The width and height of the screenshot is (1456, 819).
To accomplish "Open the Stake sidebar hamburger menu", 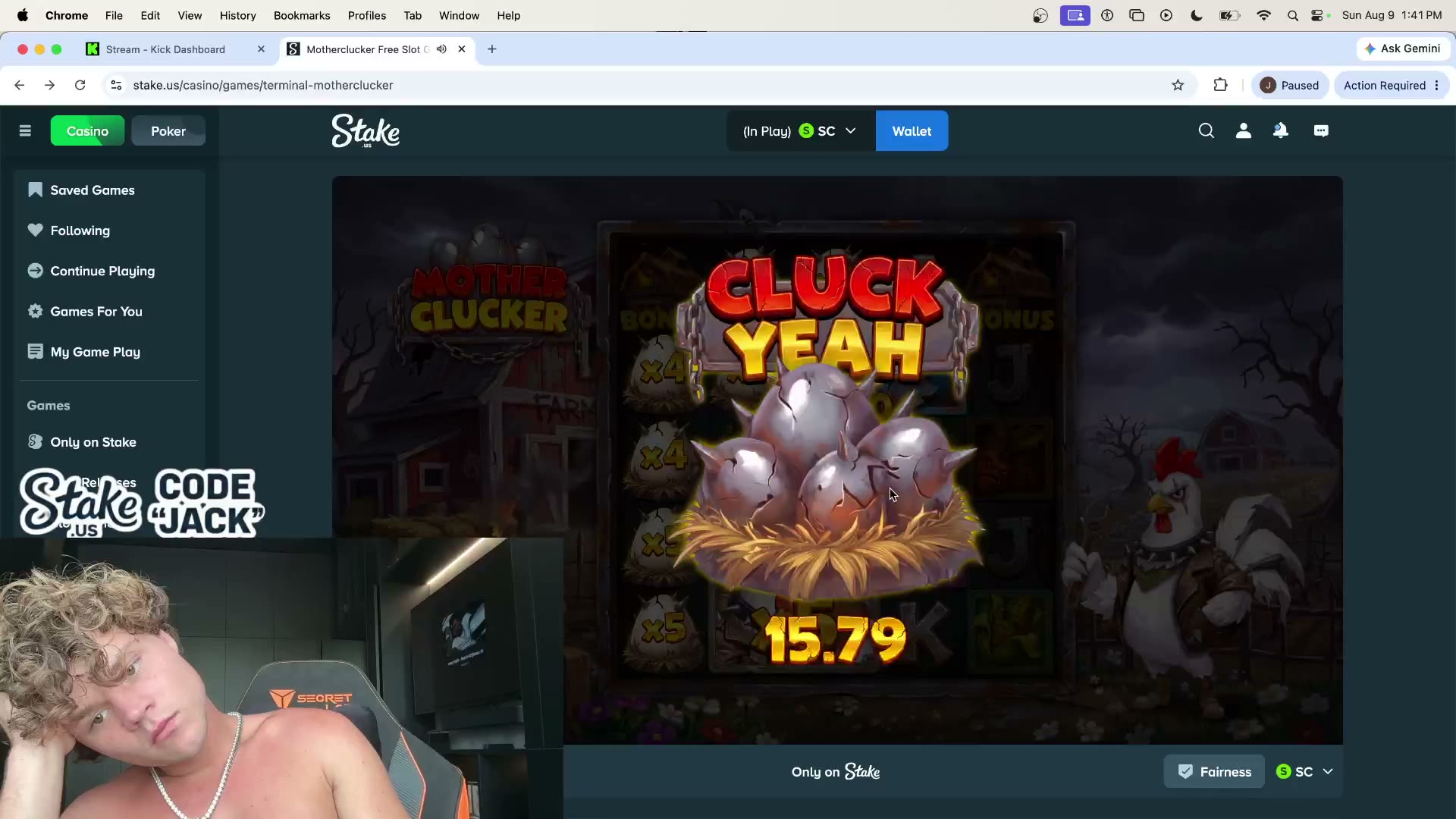I will [x=25, y=131].
